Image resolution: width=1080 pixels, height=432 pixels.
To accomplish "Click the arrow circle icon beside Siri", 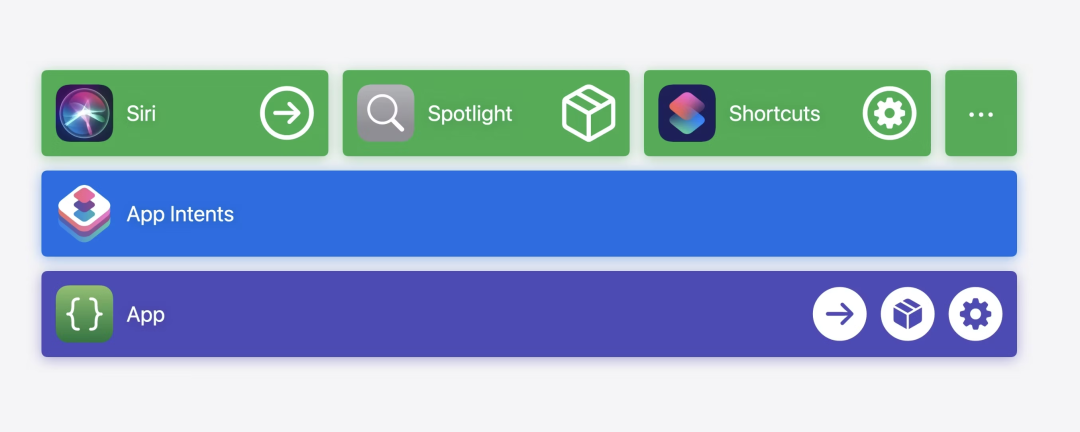I will (x=287, y=113).
